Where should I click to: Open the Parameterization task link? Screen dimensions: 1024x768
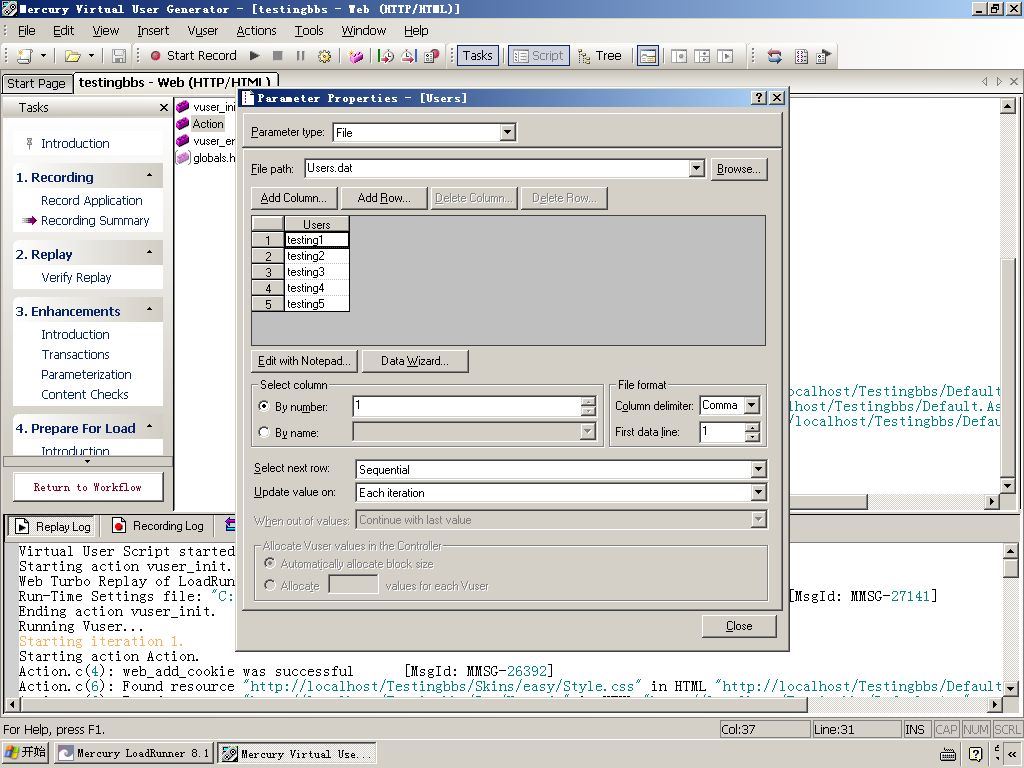tap(86, 374)
